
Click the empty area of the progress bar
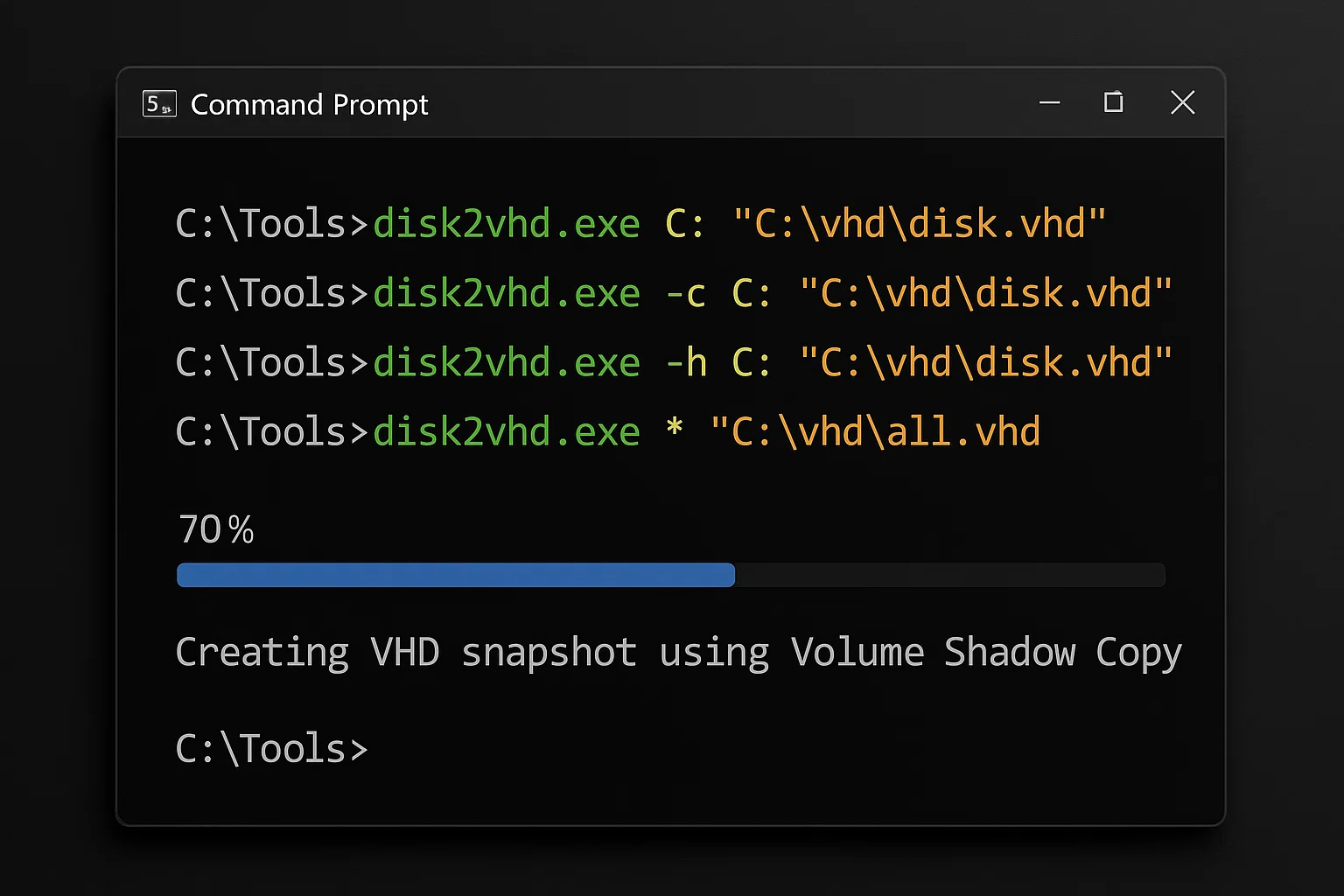(x=945, y=575)
